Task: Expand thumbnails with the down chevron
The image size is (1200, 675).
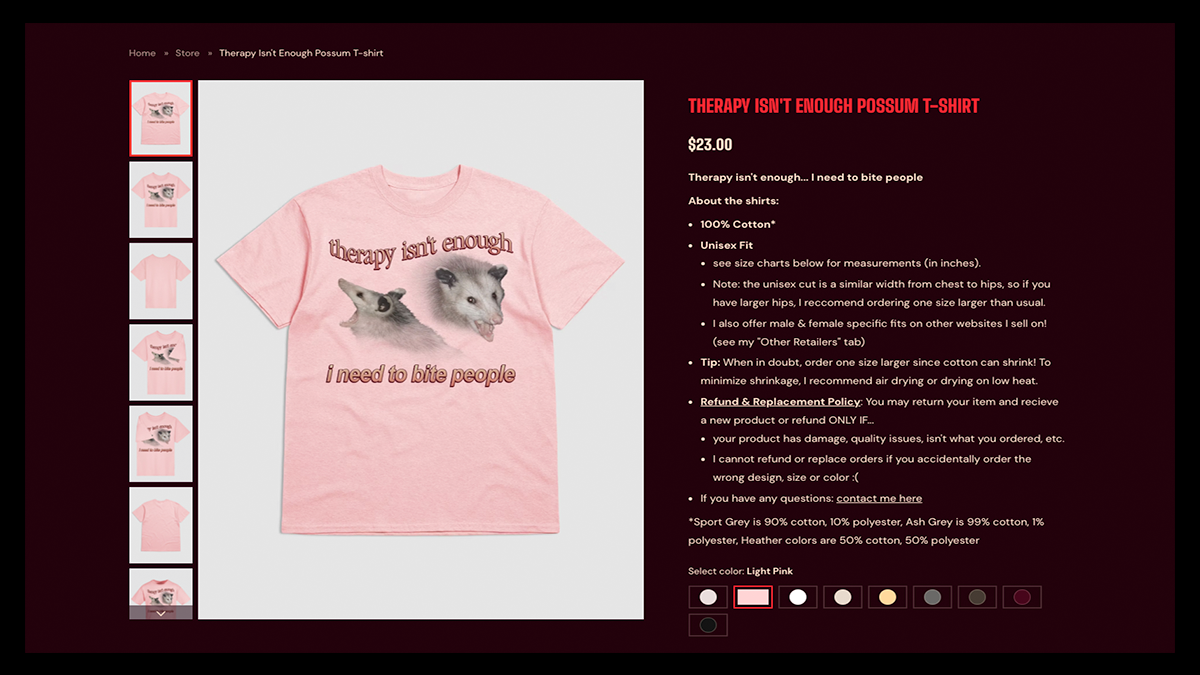Action: coord(161,612)
